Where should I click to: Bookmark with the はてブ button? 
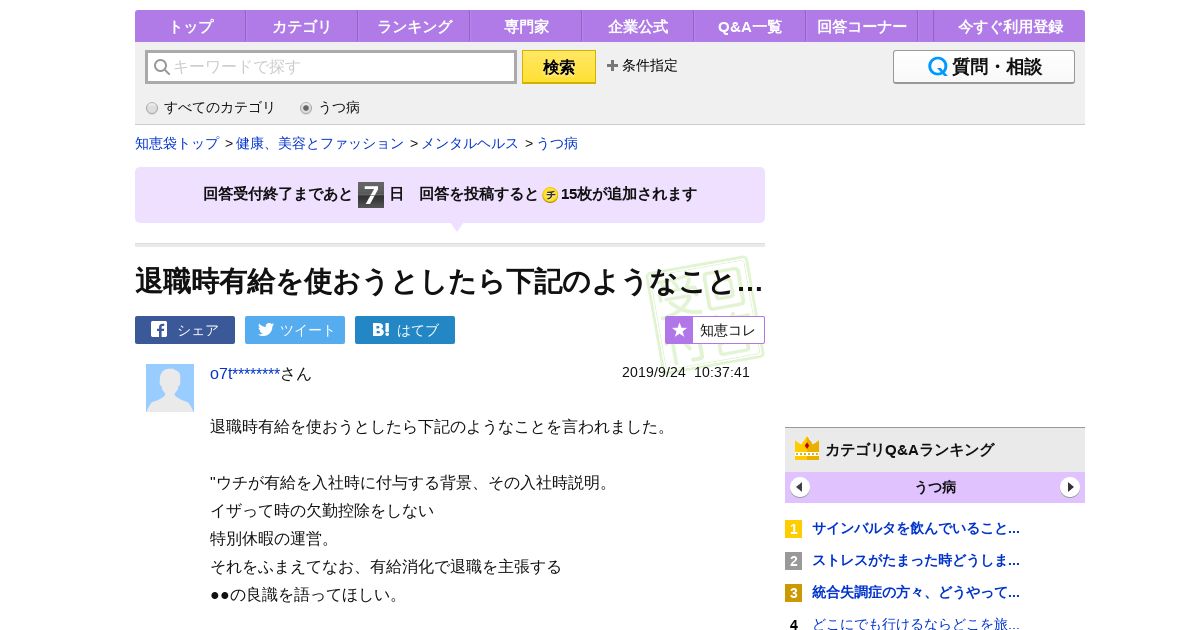tap(405, 330)
